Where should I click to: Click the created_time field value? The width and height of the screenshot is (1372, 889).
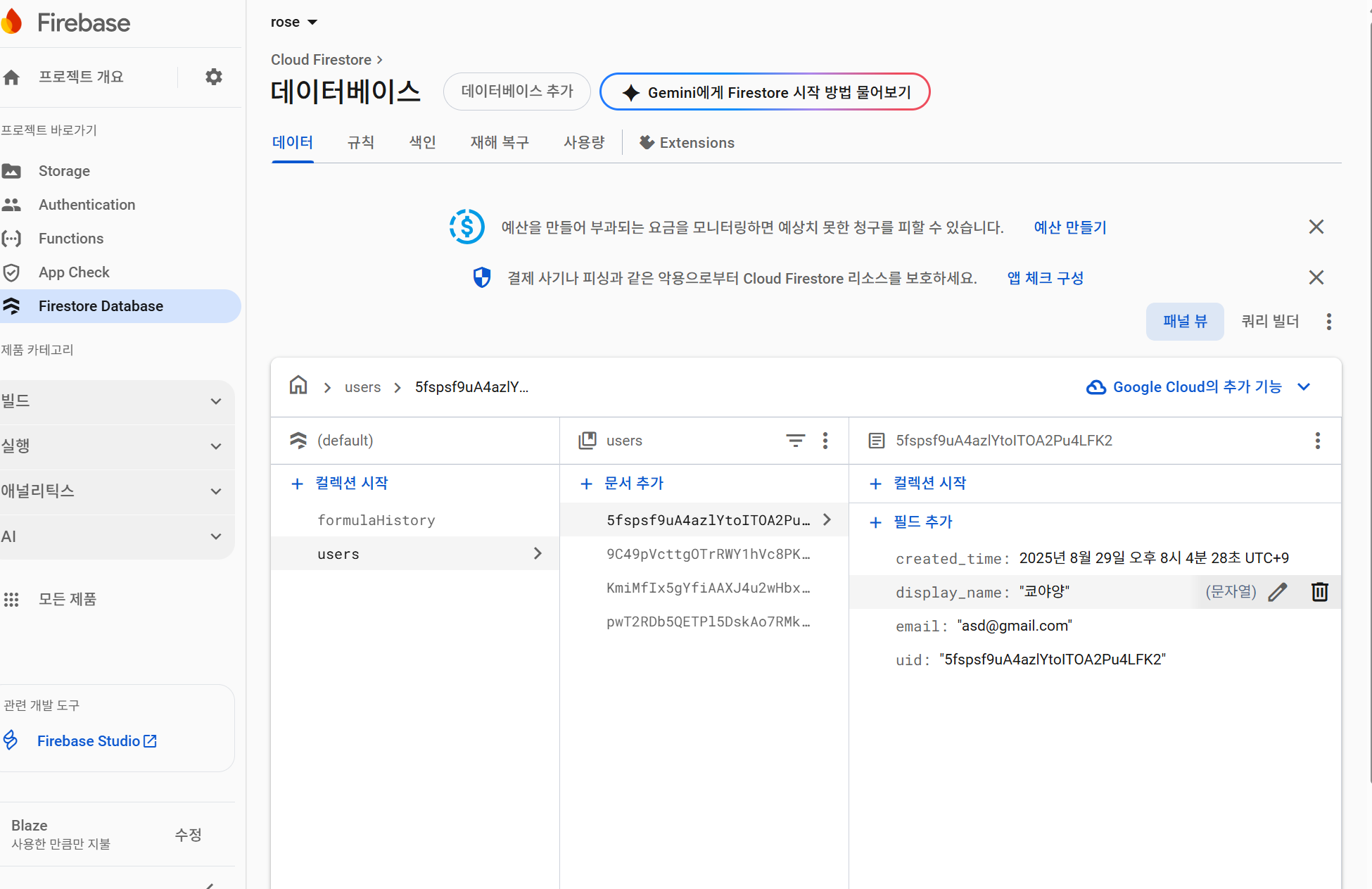pyautogui.click(x=1154, y=558)
